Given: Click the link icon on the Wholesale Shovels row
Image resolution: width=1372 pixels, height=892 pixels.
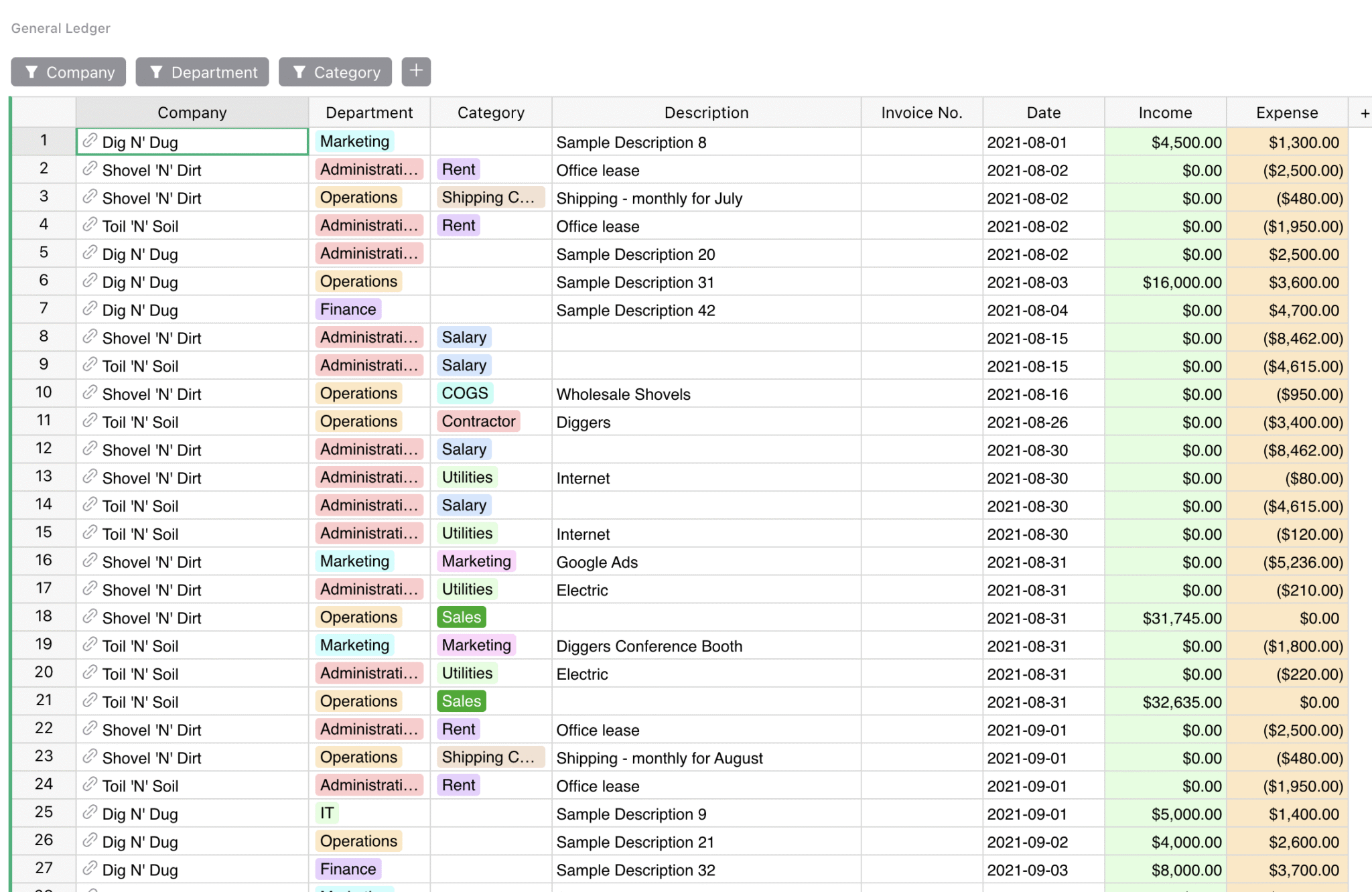Looking at the screenshot, I should coord(90,394).
